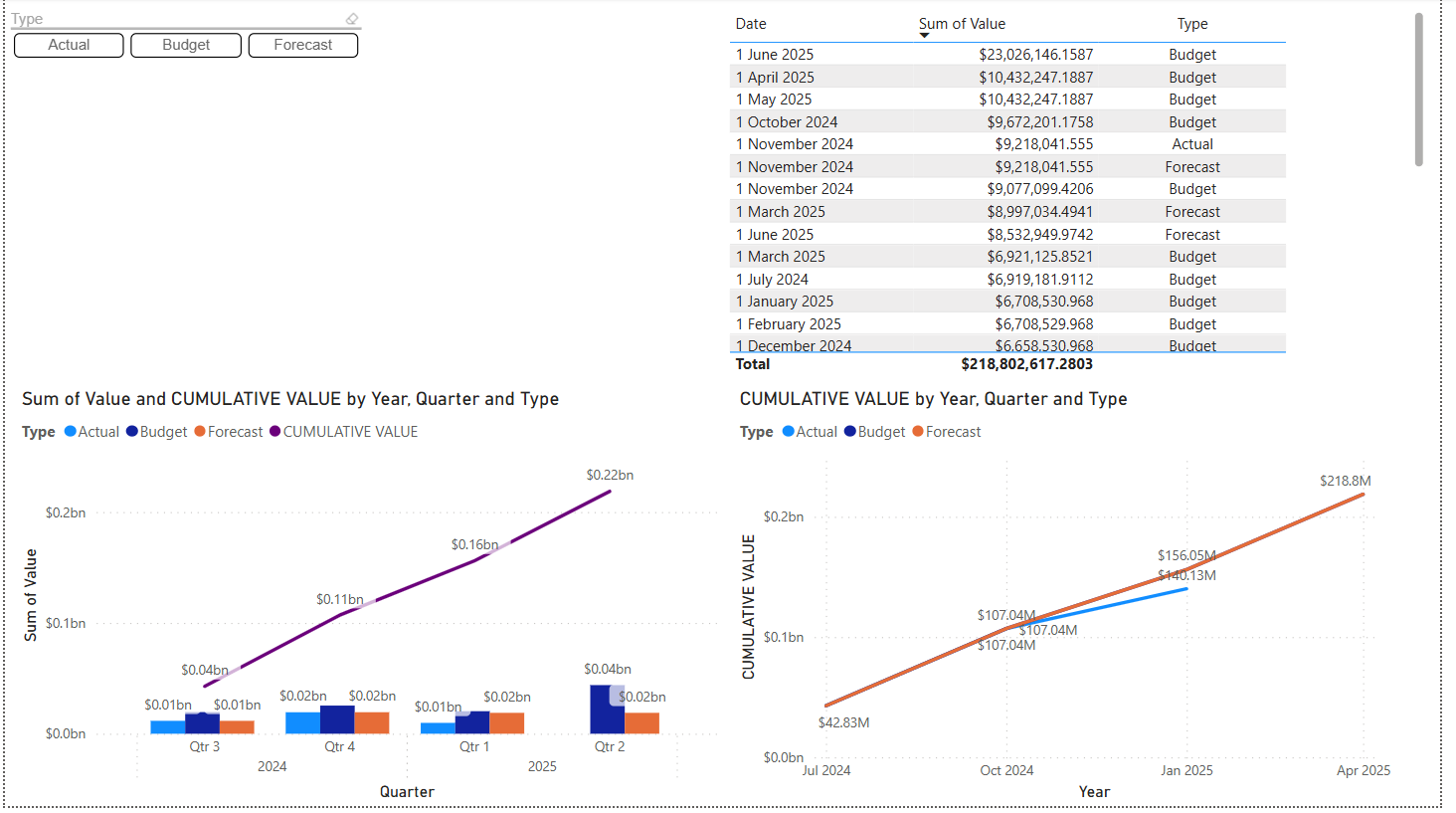Image resolution: width=1456 pixels, height=813 pixels.
Task: Select the Forecast slicer button
Action: [303, 45]
